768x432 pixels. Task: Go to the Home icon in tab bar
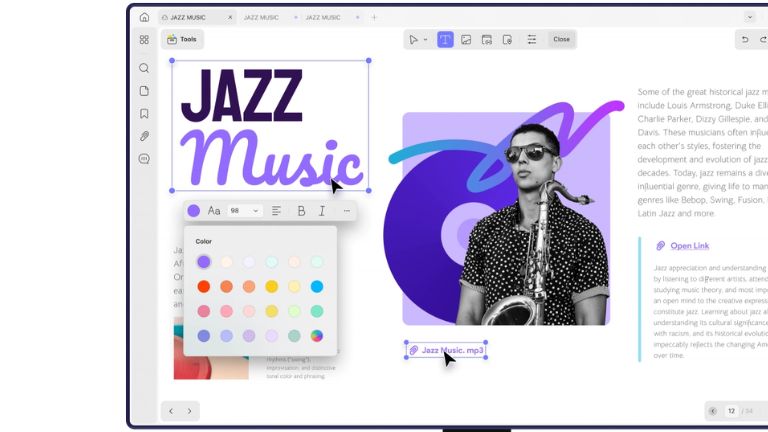point(144,17)
